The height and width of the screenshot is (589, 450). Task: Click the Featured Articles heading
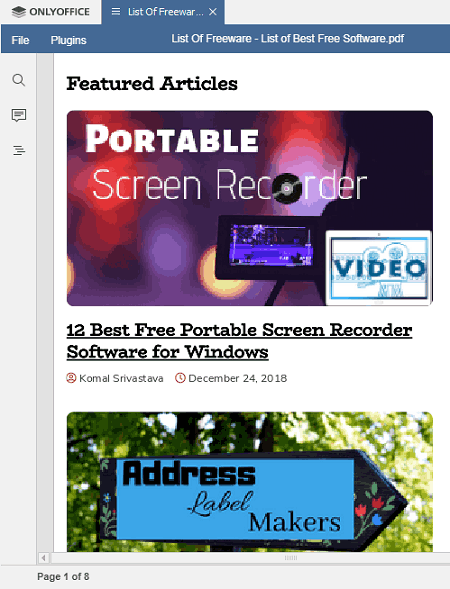(x=152, y=83)
